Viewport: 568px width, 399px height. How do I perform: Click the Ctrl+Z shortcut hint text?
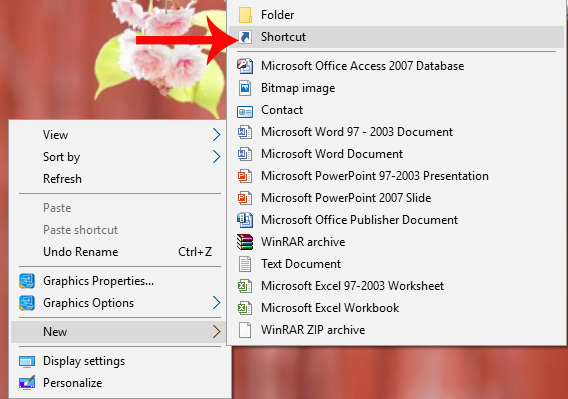[195, 252]
